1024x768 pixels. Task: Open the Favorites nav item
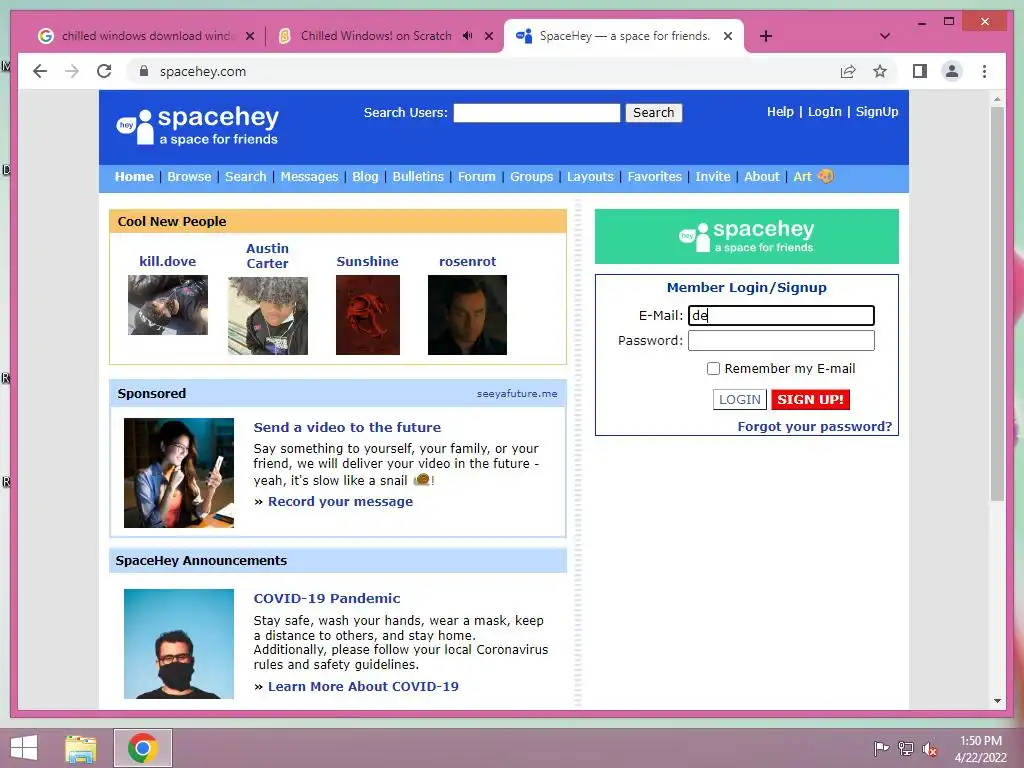(x=654, y=176)
